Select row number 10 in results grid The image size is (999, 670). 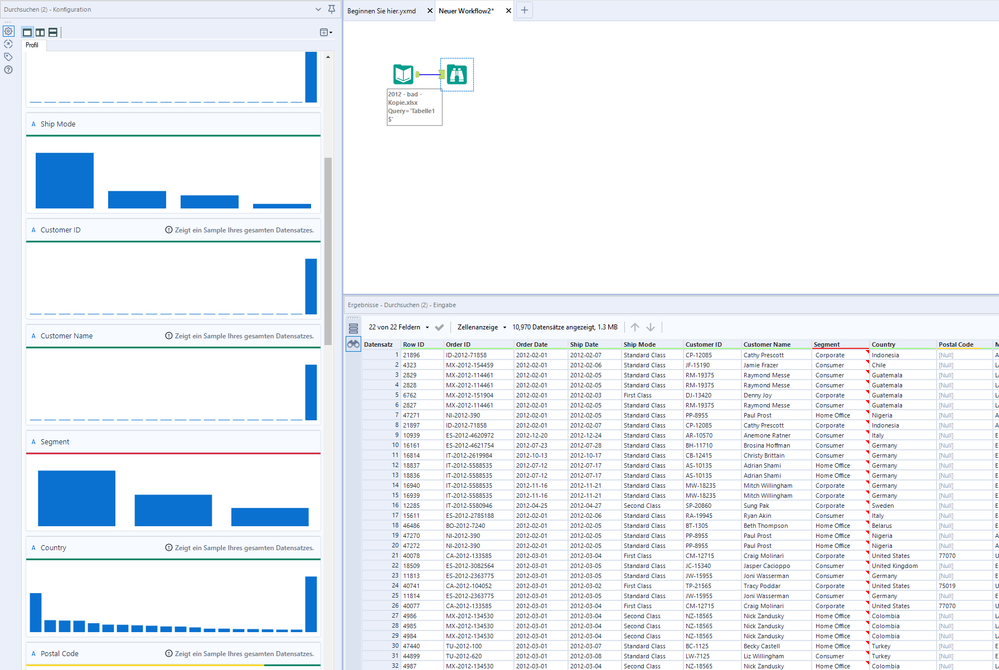tap(381, 446)
